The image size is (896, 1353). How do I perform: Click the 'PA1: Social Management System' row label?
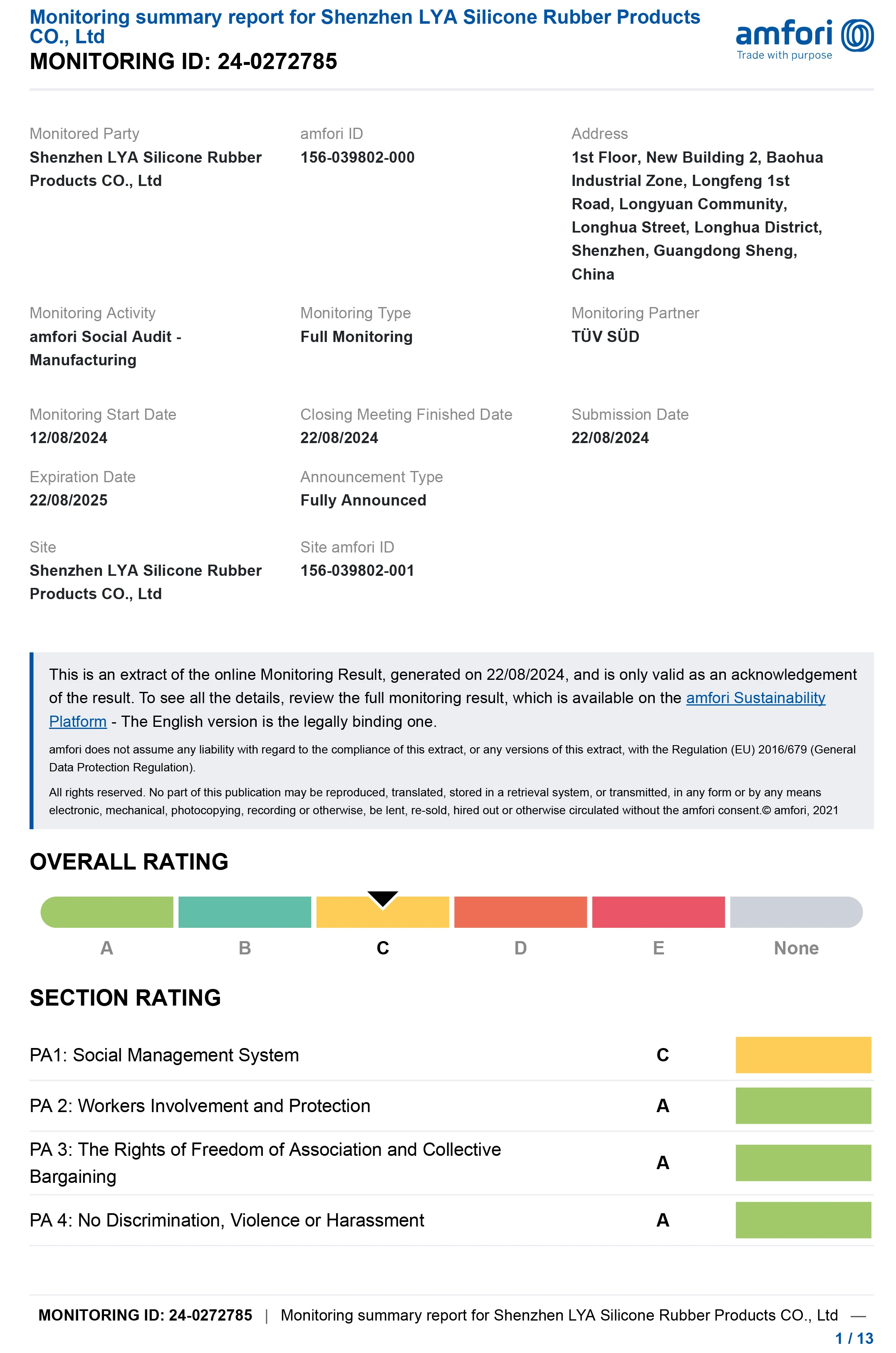tap(164, 1055)
